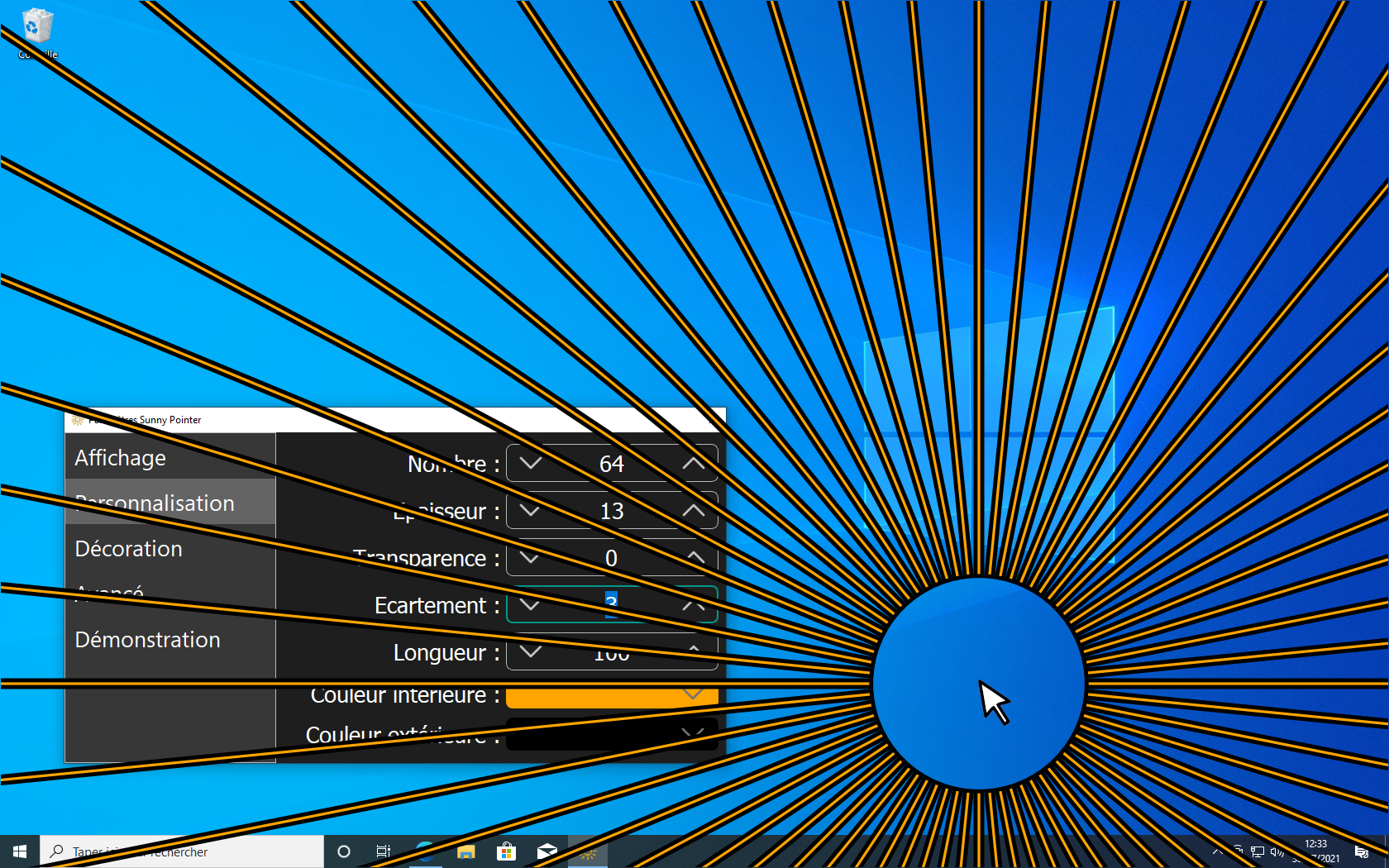The image size is (1389, 868).
Task: Increase the Nombre value
Action: 694,464
